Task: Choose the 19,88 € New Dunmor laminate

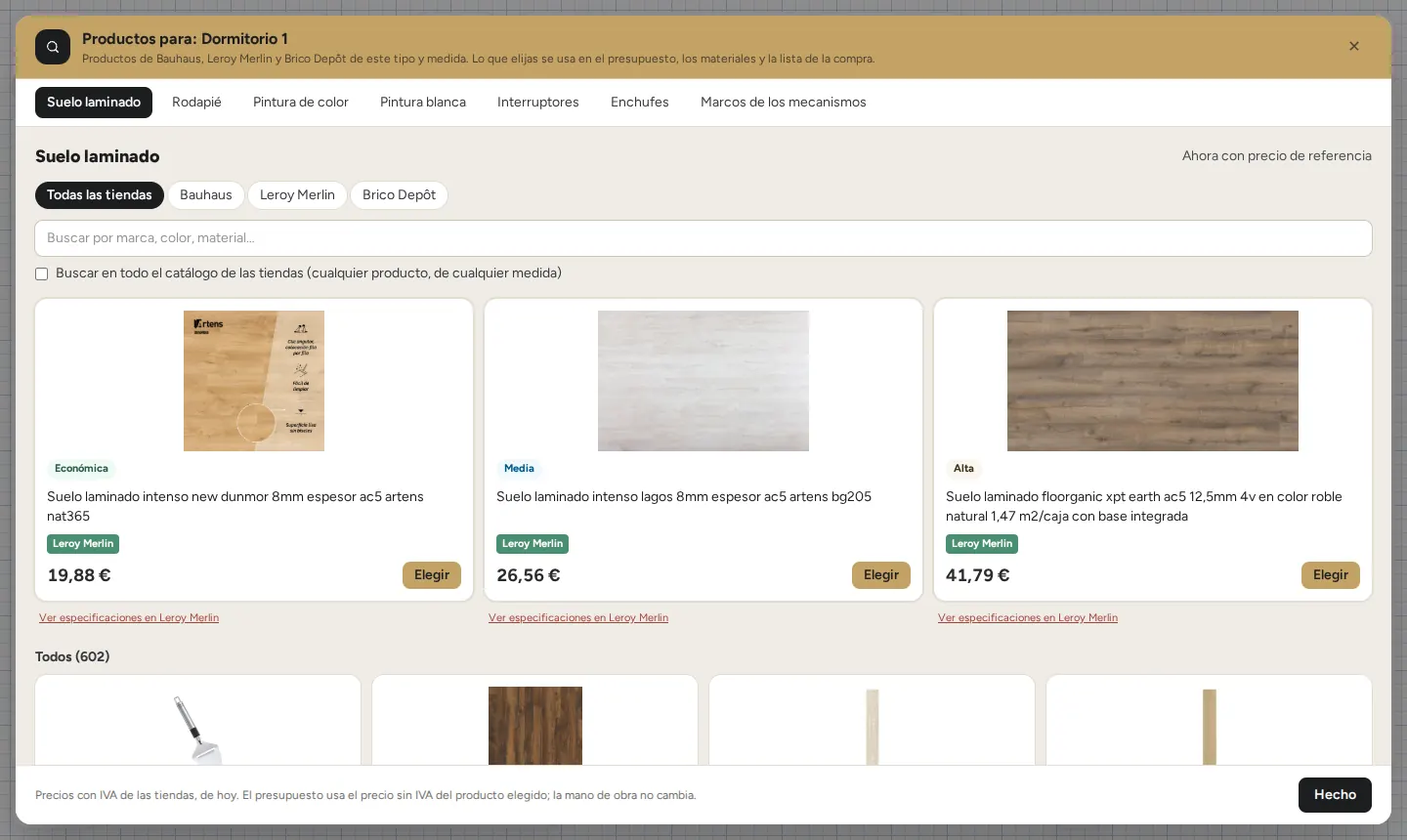Action: tap(432, 575)
